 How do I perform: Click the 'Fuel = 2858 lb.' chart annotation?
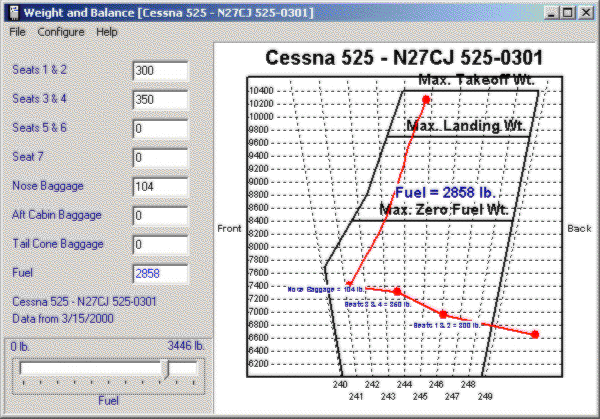[445, 192]
